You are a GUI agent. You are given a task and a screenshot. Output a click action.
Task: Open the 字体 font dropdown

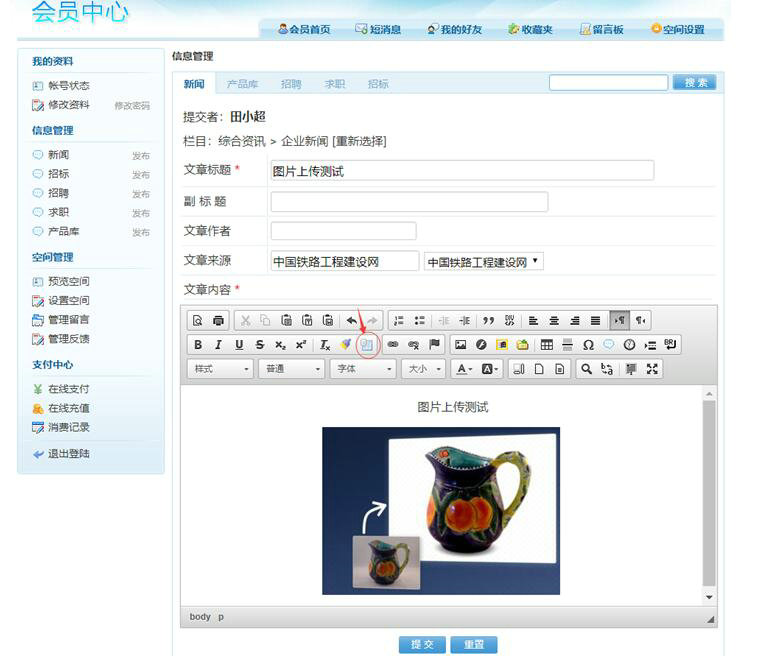[x=363, y=369]
